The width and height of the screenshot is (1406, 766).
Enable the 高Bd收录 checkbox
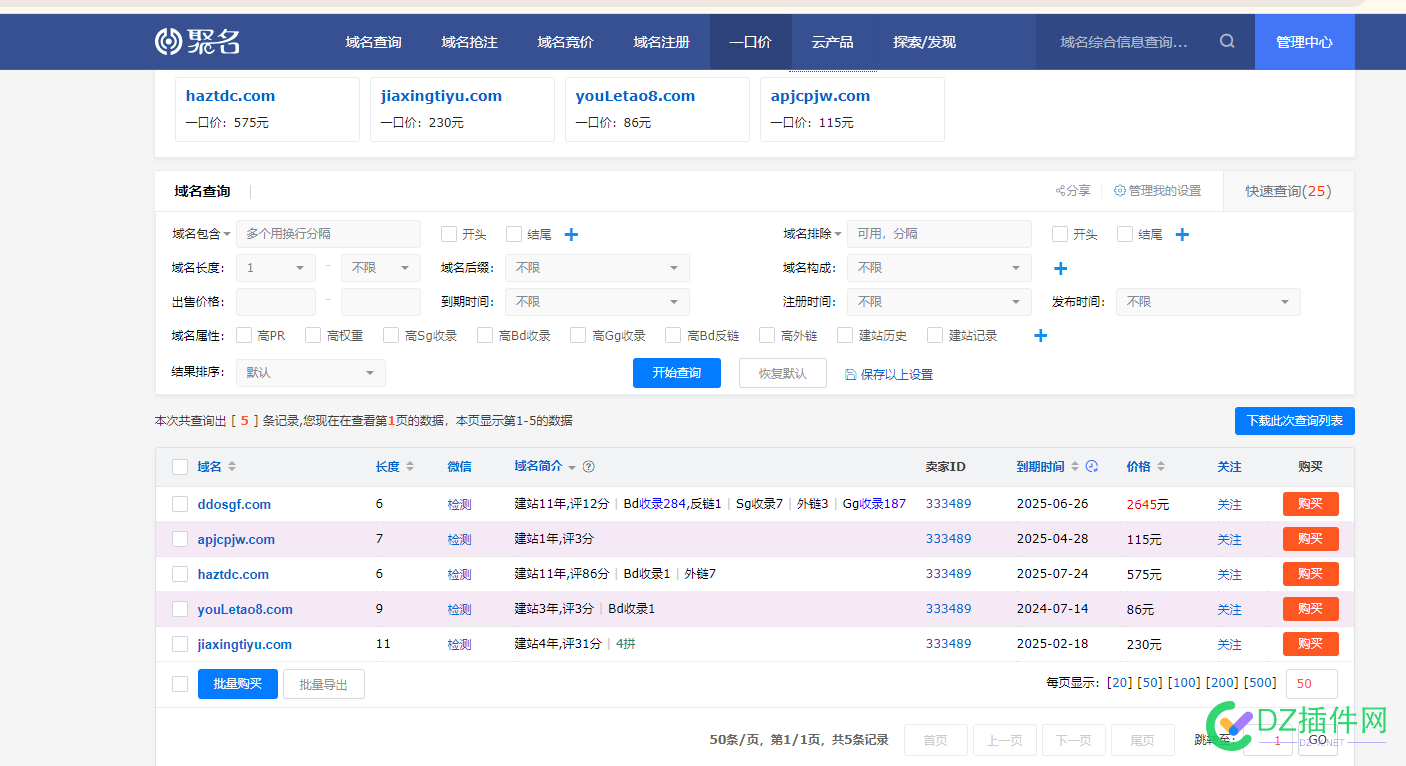[x=485, y=335]
